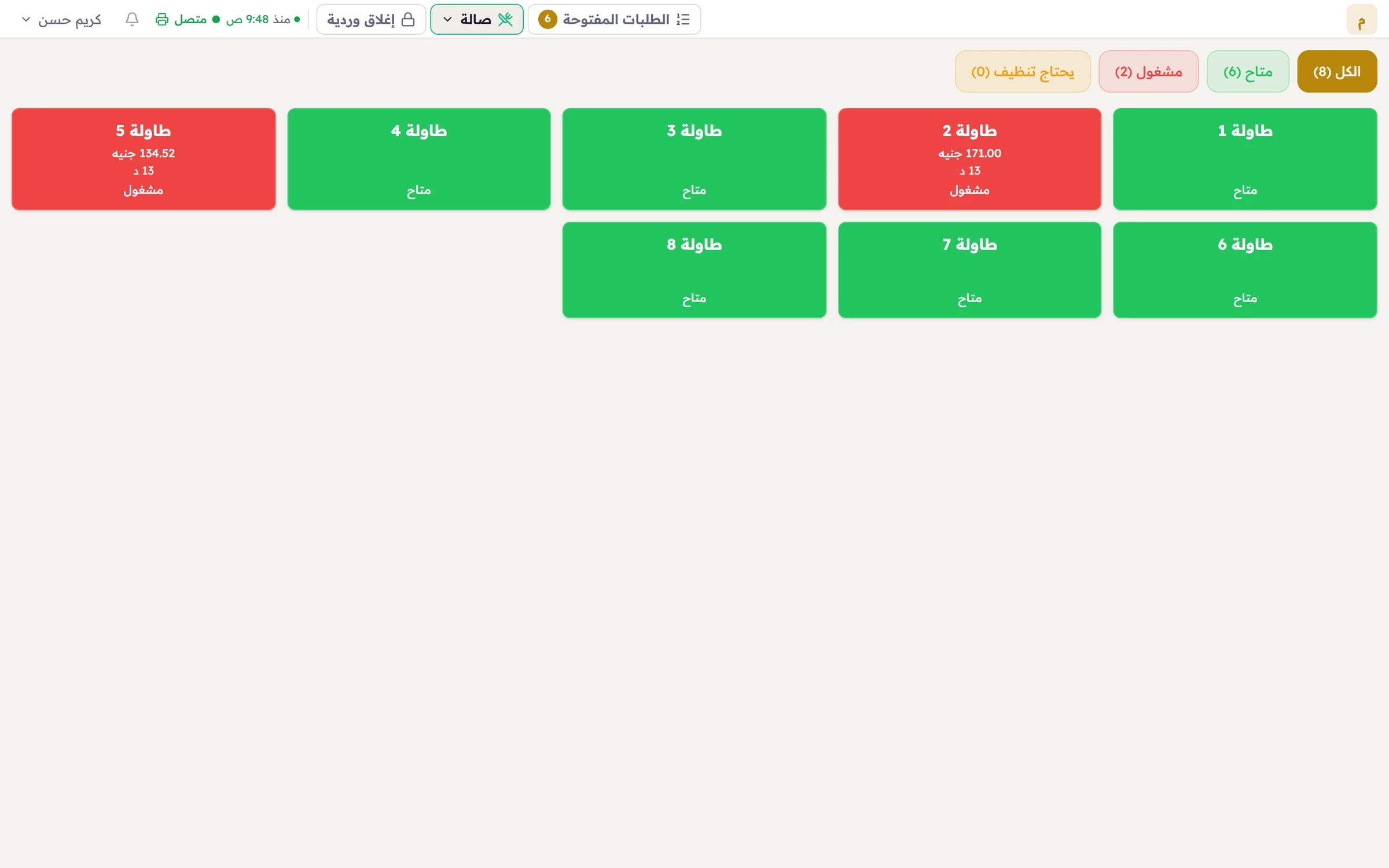1389x868 pixels.
Task: Click the printer connection status icon
Action: (x=162, y=19)
